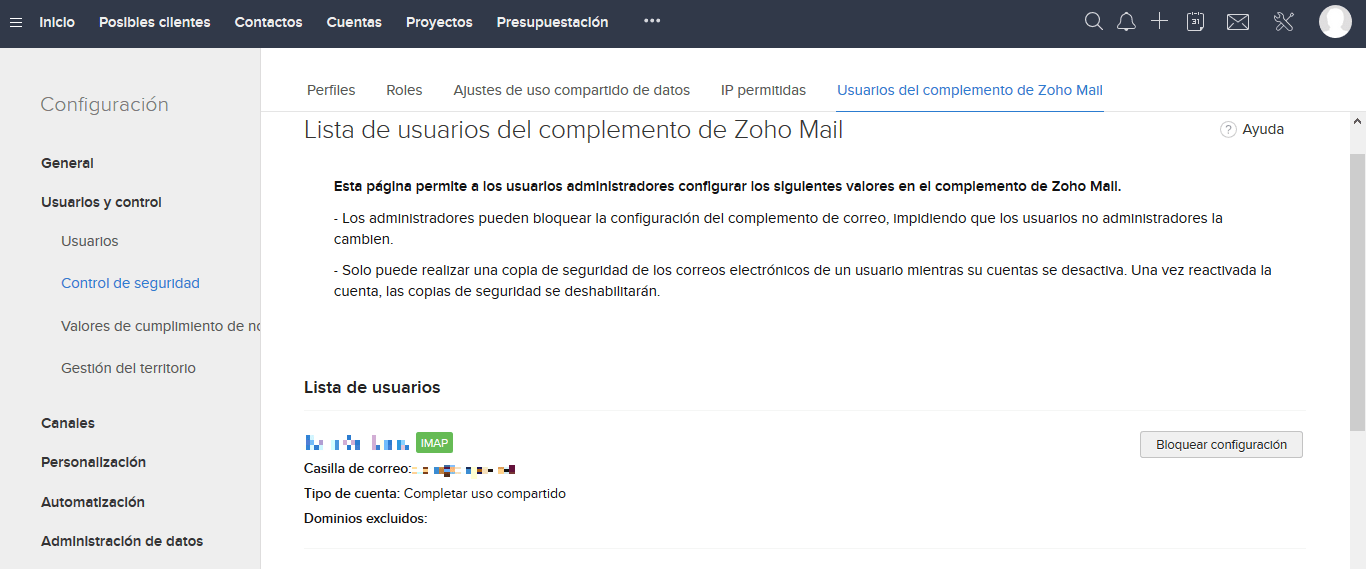
Task: Expand Personalización settings section
Action: 93,462
